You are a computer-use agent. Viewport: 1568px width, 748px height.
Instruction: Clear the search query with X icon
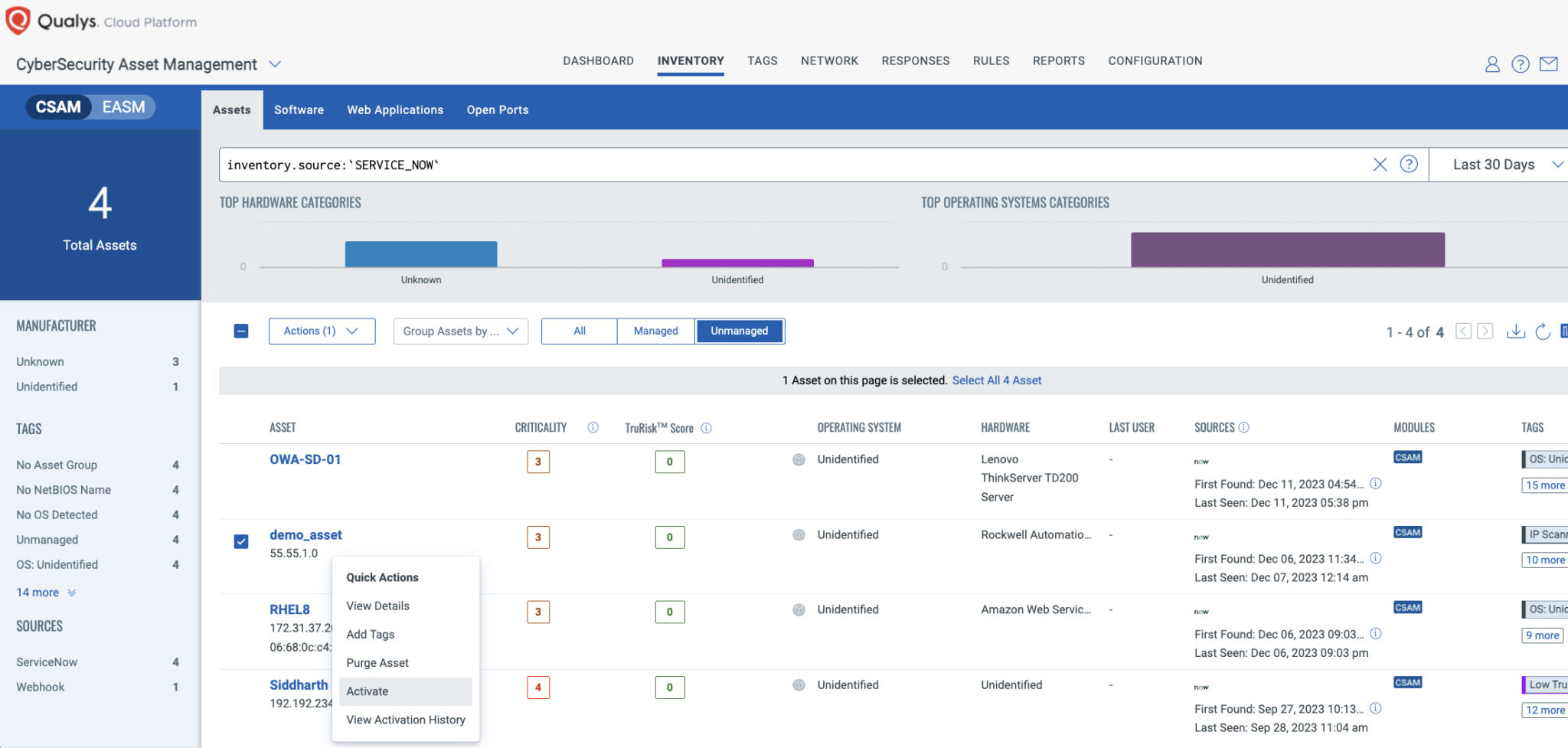1380,165
